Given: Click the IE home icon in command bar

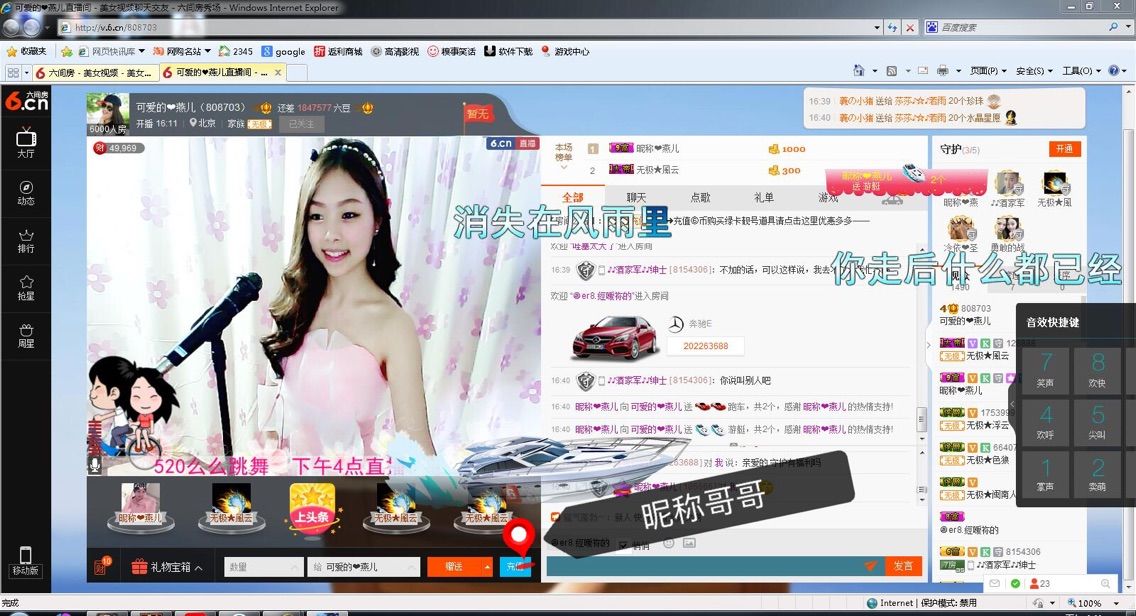Looking at the screenshot, I should click(859, 71).
